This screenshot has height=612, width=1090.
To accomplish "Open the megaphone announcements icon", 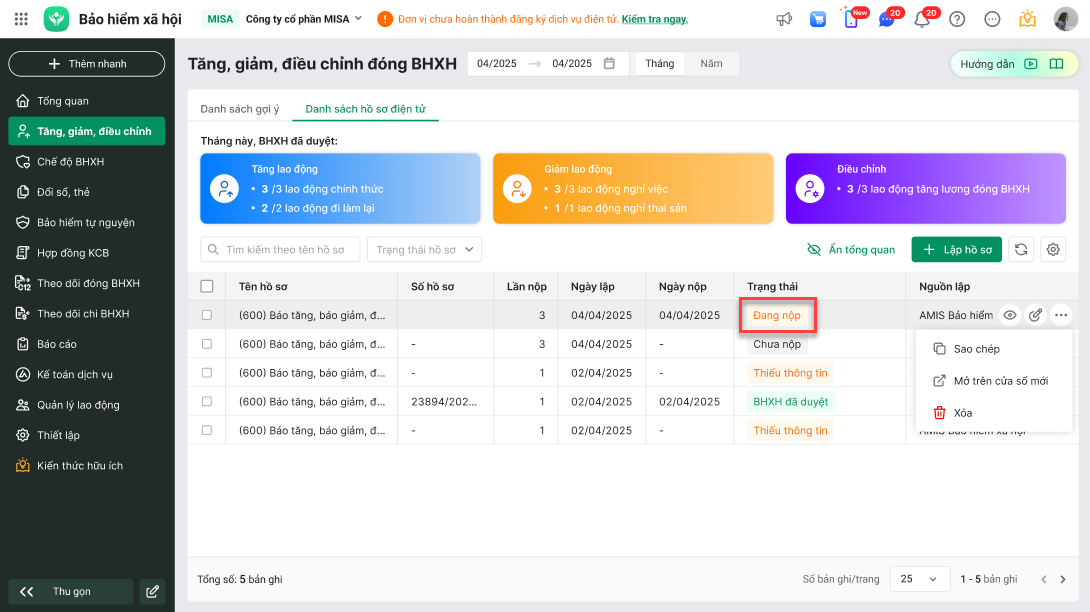I will click(784, 19).
